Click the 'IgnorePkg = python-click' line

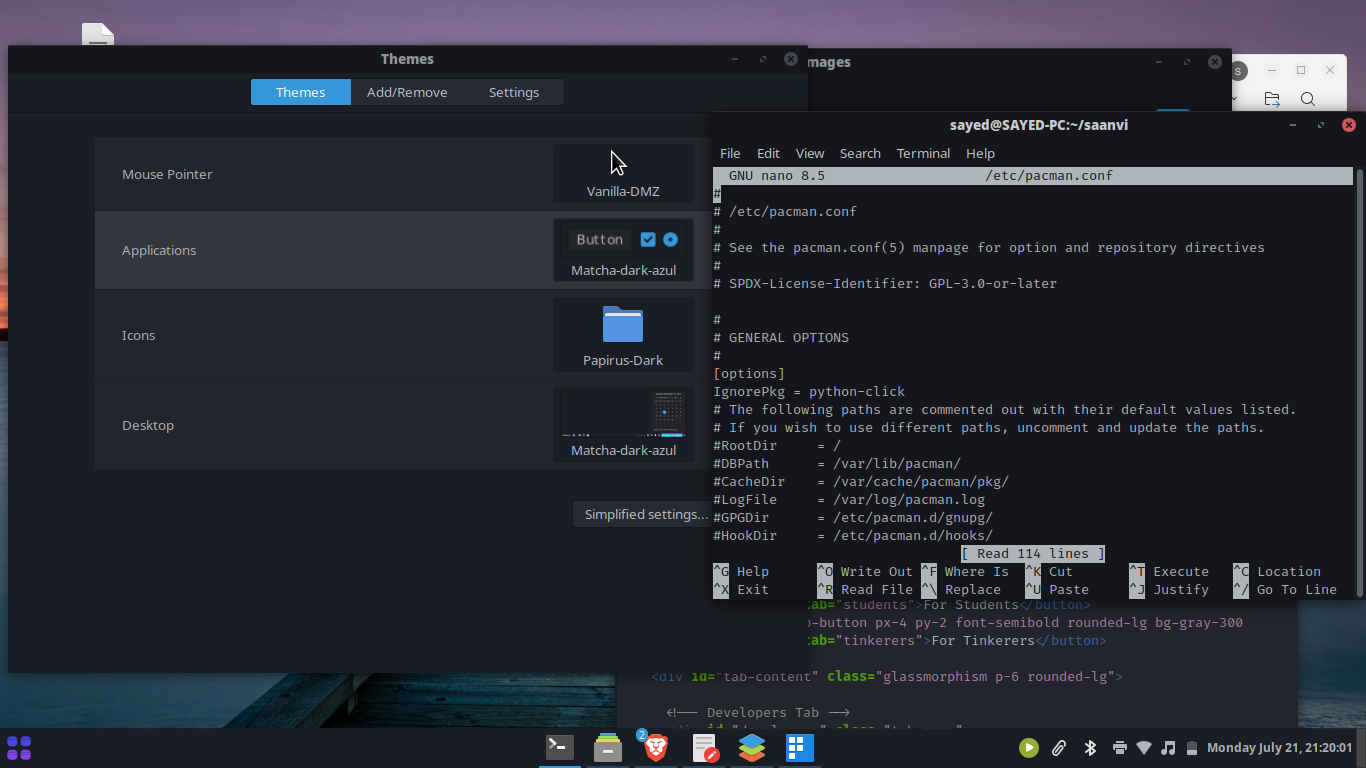tap(809, 391)
